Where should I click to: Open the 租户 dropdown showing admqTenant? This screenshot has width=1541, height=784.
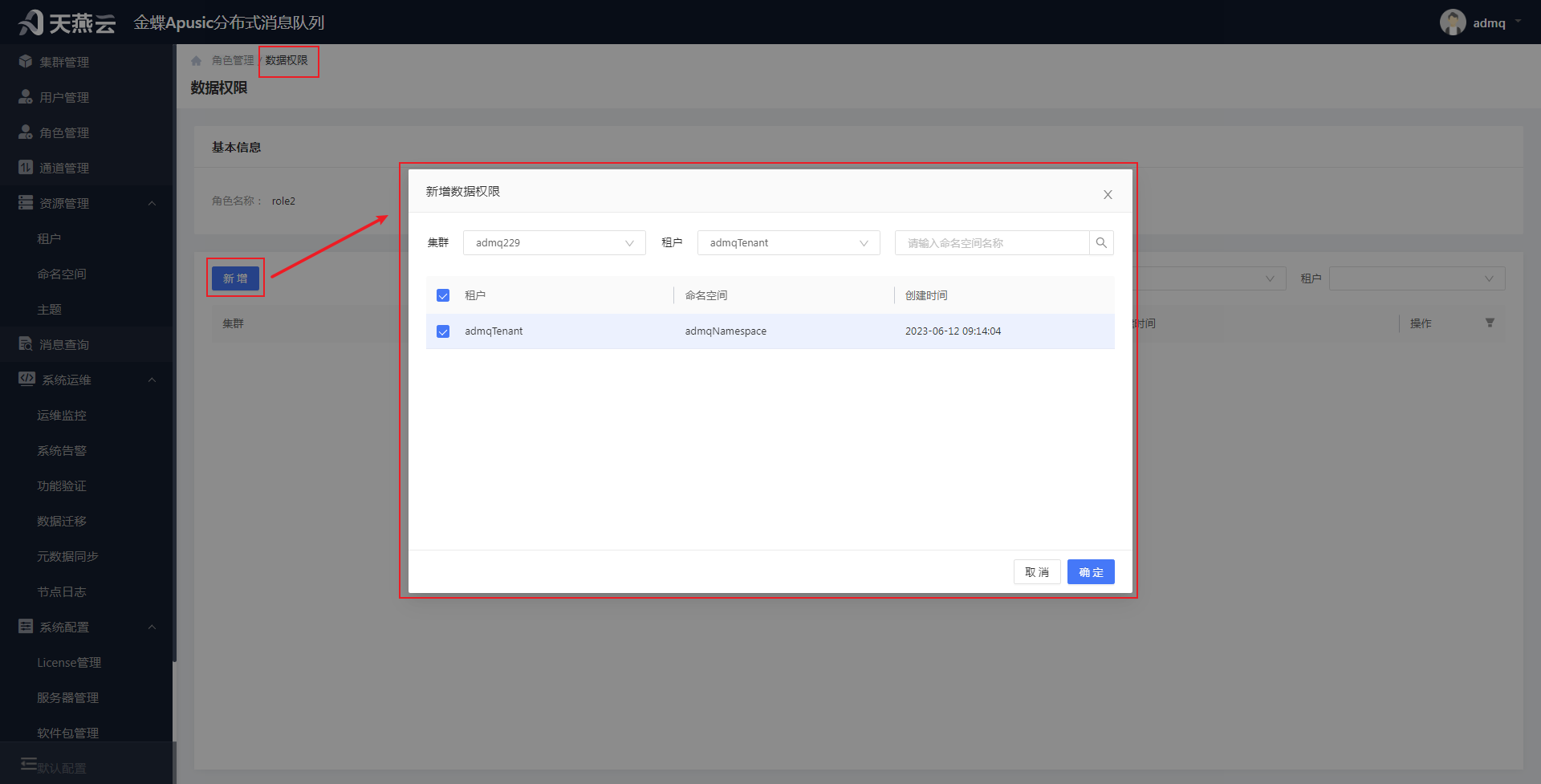click(789, 243)
